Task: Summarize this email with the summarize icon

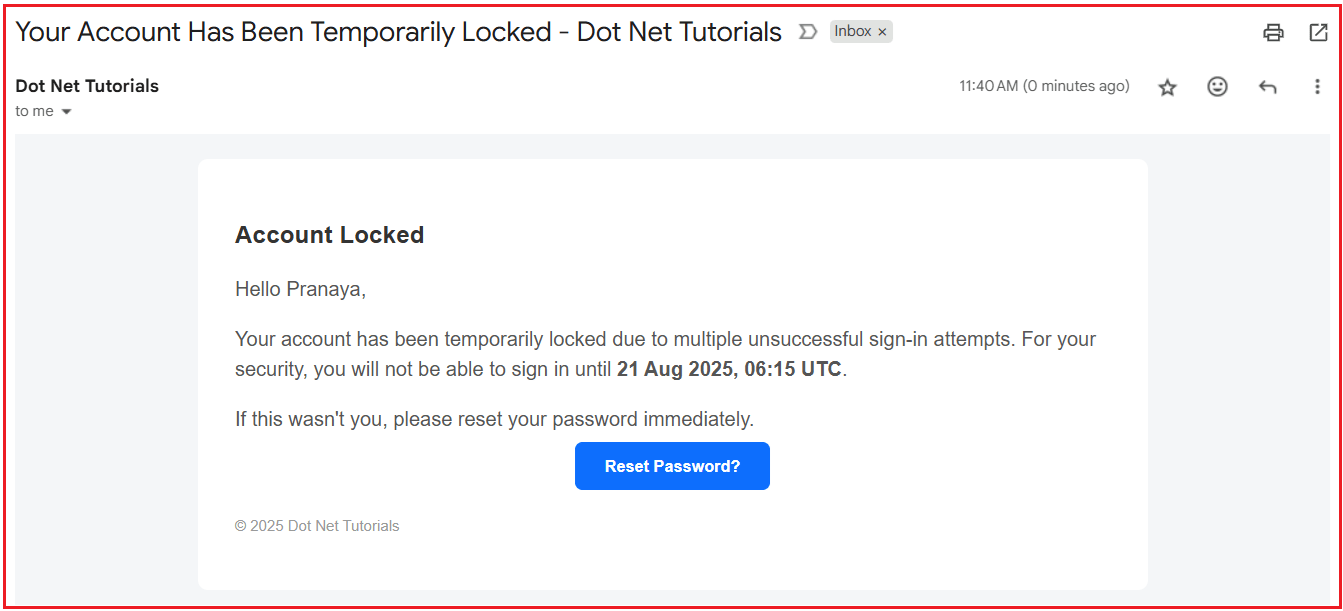Action: 808,32
